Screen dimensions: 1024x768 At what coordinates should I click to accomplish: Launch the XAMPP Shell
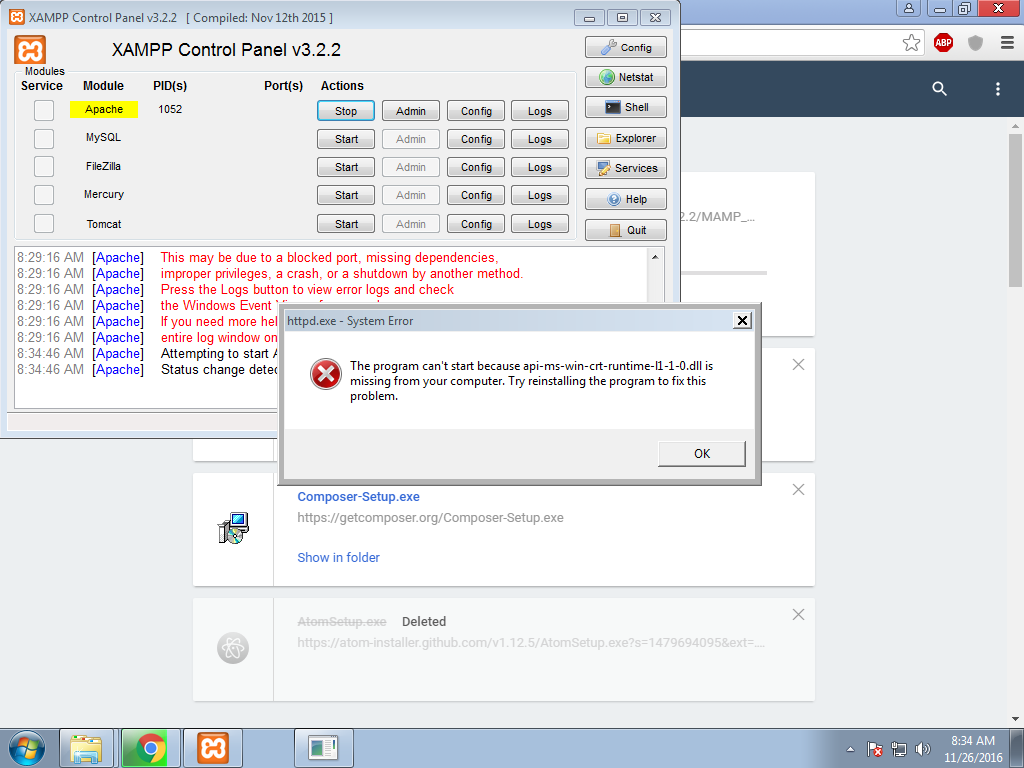[x=626, y=107]
